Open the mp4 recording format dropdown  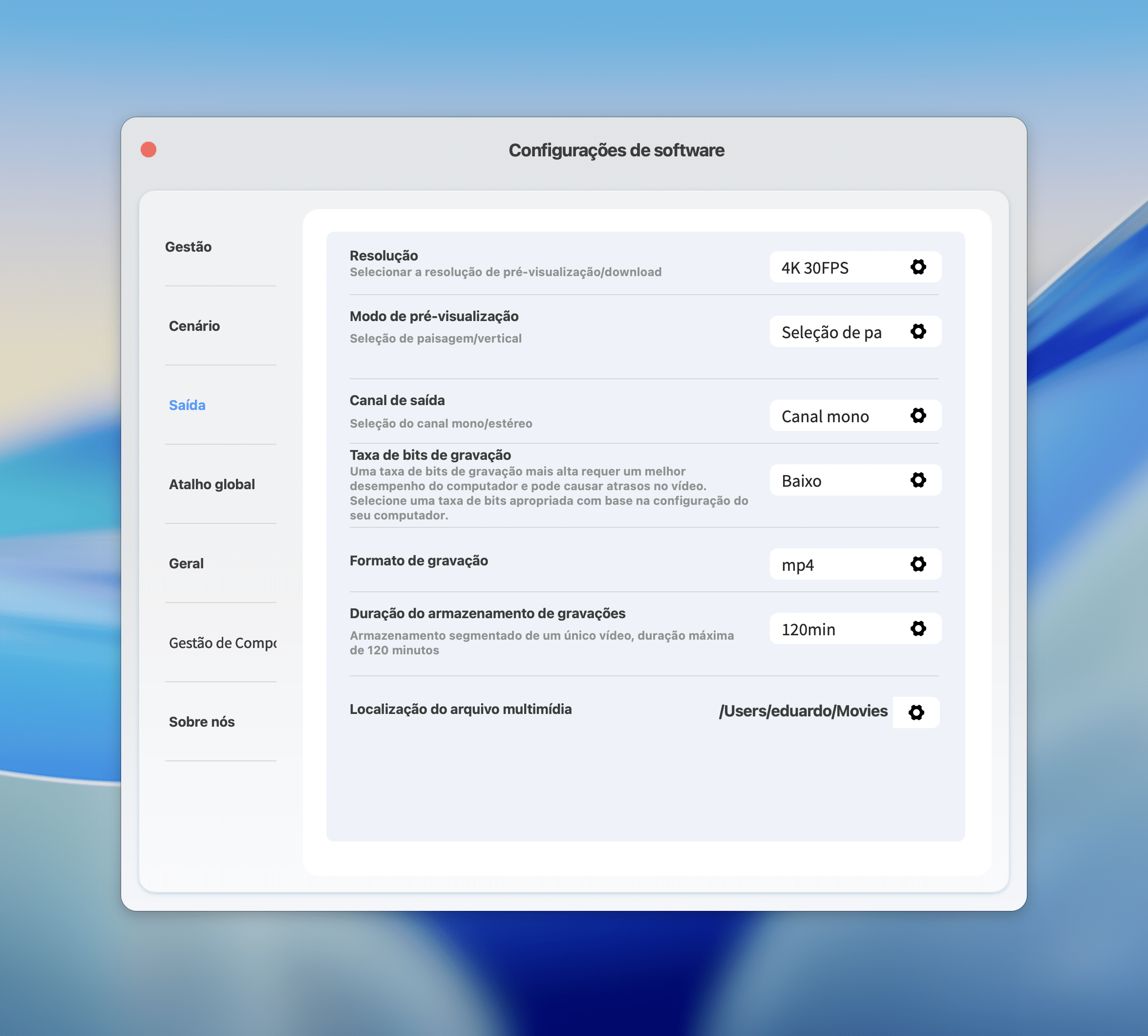click(836, 565)
